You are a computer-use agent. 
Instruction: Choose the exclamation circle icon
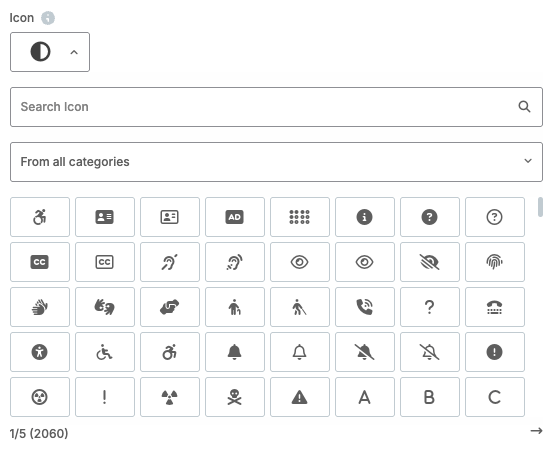494,352
